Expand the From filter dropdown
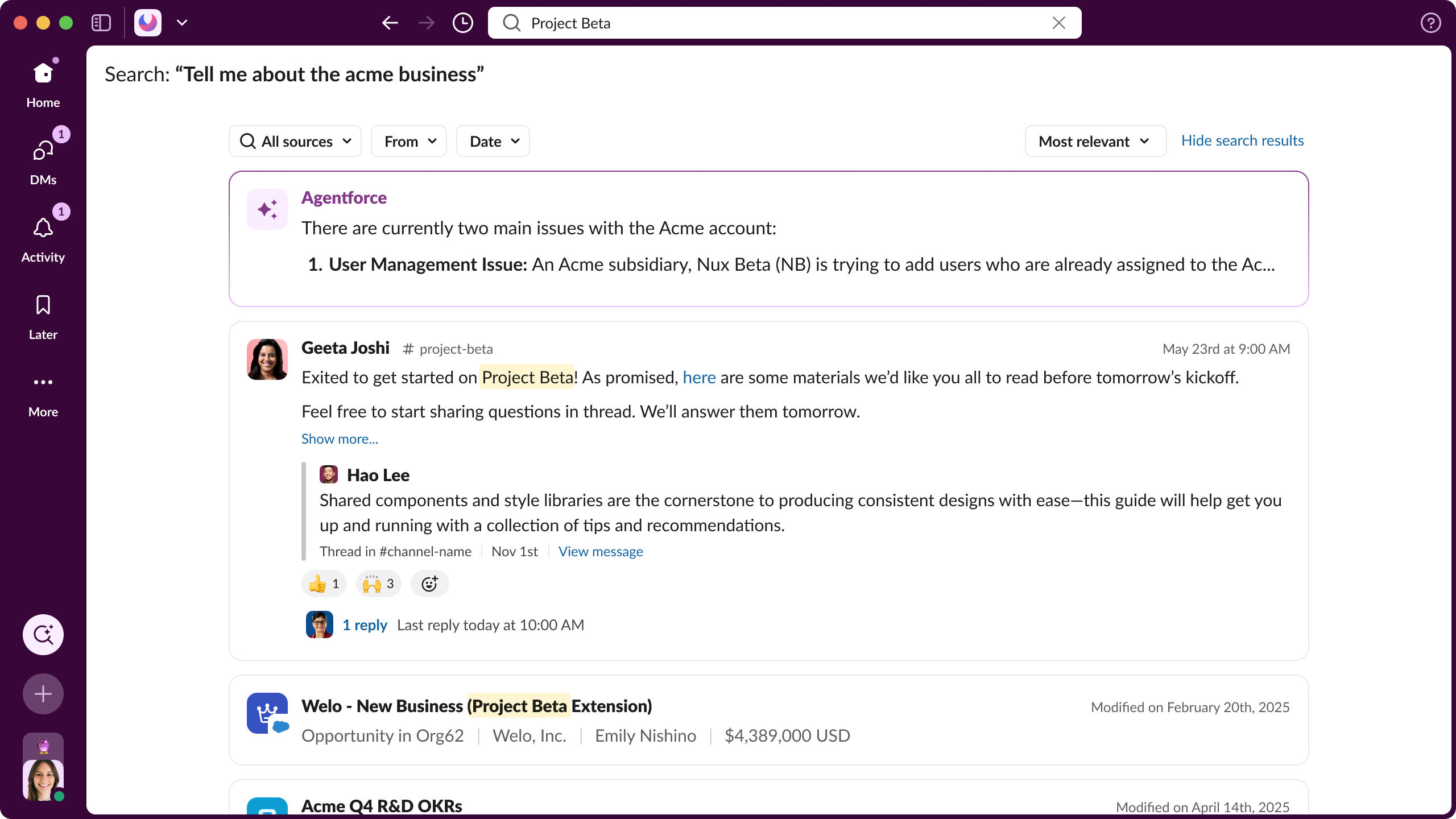The width and height of the screenshot is (1456, 819). tap(409, 141)
